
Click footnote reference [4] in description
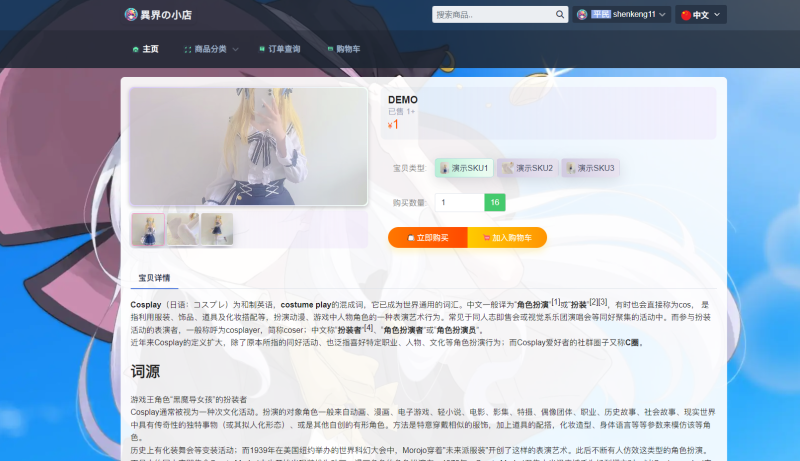[x=368, y=327]
